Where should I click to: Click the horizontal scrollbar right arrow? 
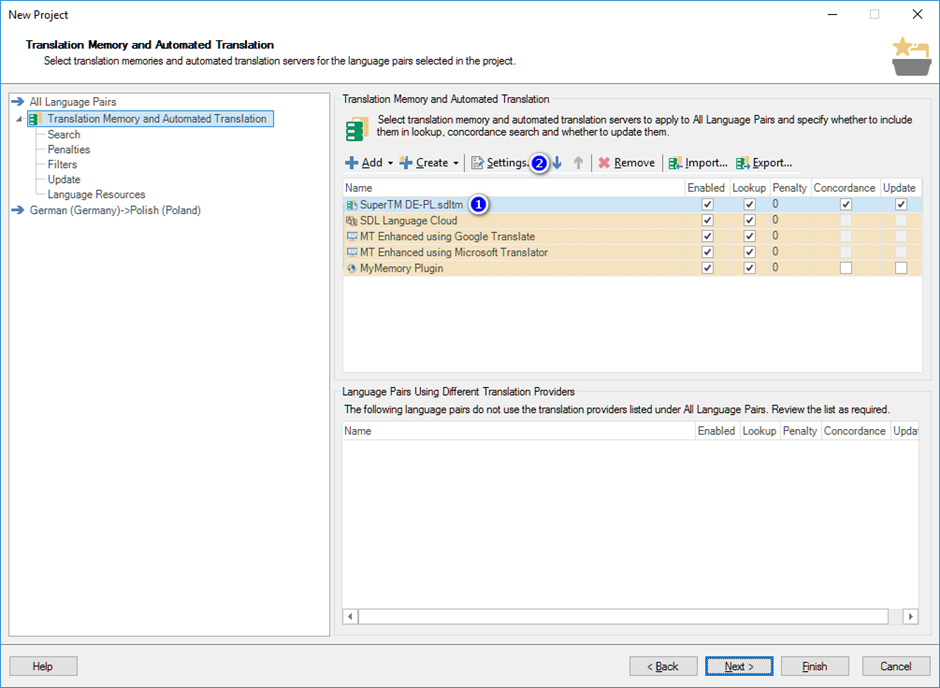tap(911, 616)
